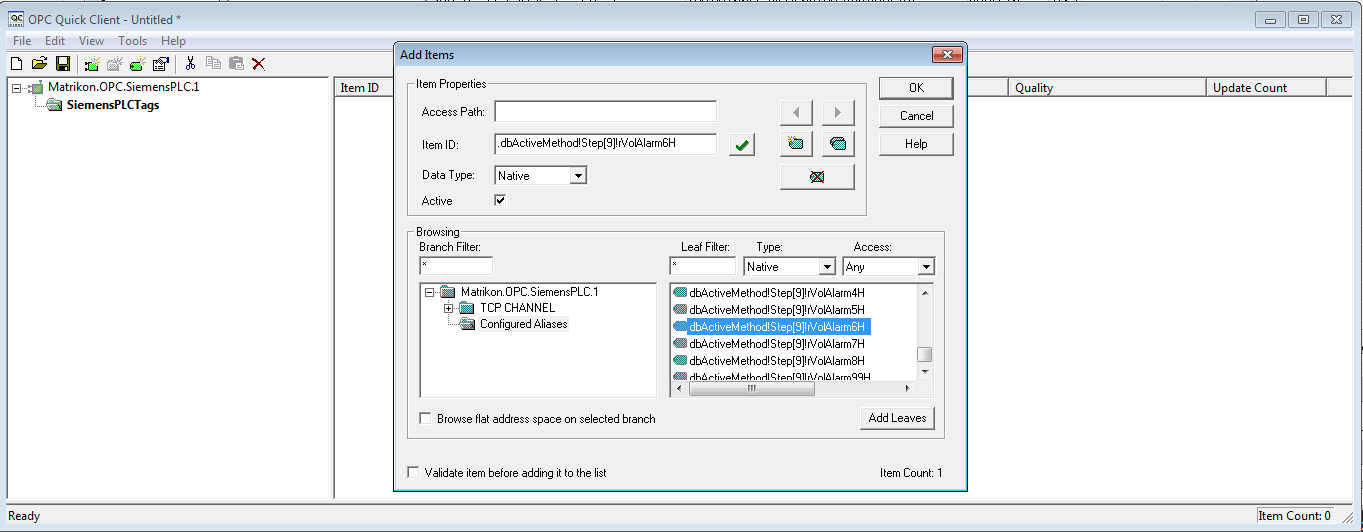This screenshot has width=1363, height=532.
Task: Go to previous item with left arrow button
Action: (795, 112)
